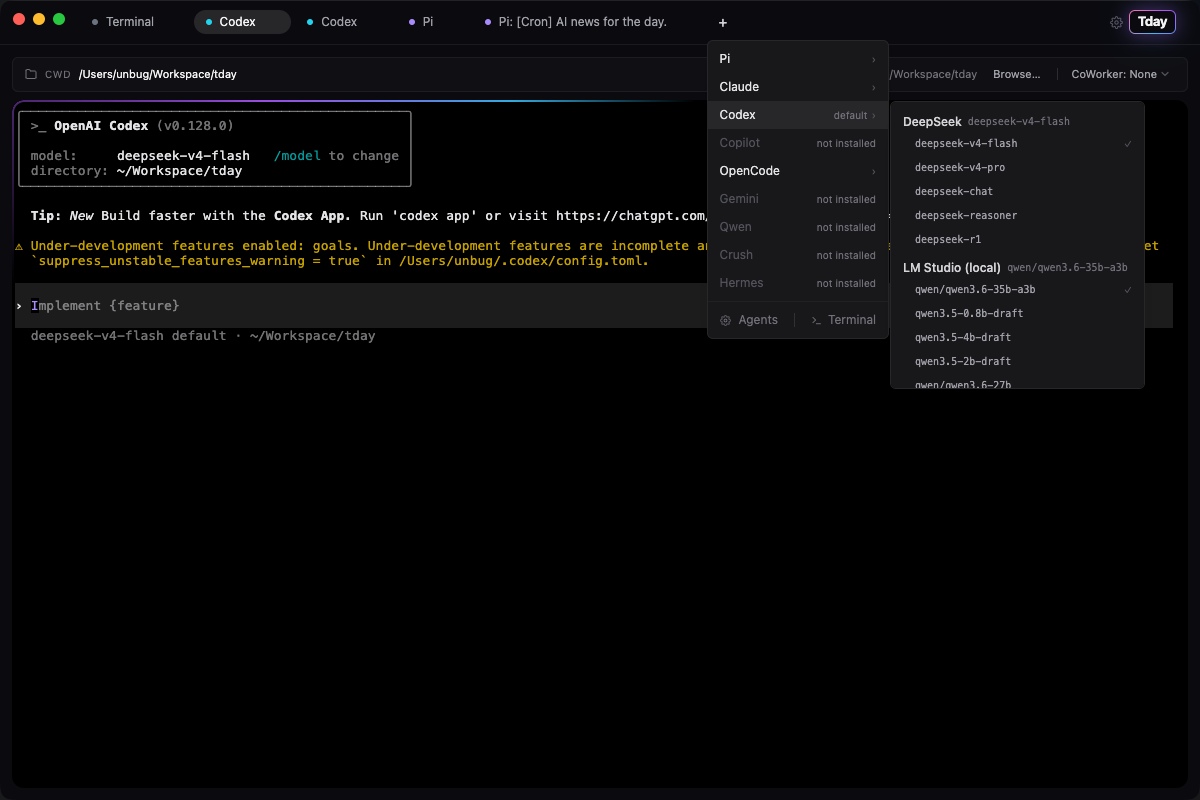Click the Agents gear icon in menu
Screen dimensions: 1200x800
tap(726, 320)
